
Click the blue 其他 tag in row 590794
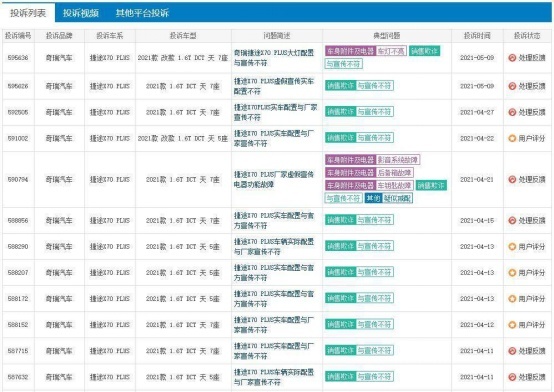pos(373,198)
